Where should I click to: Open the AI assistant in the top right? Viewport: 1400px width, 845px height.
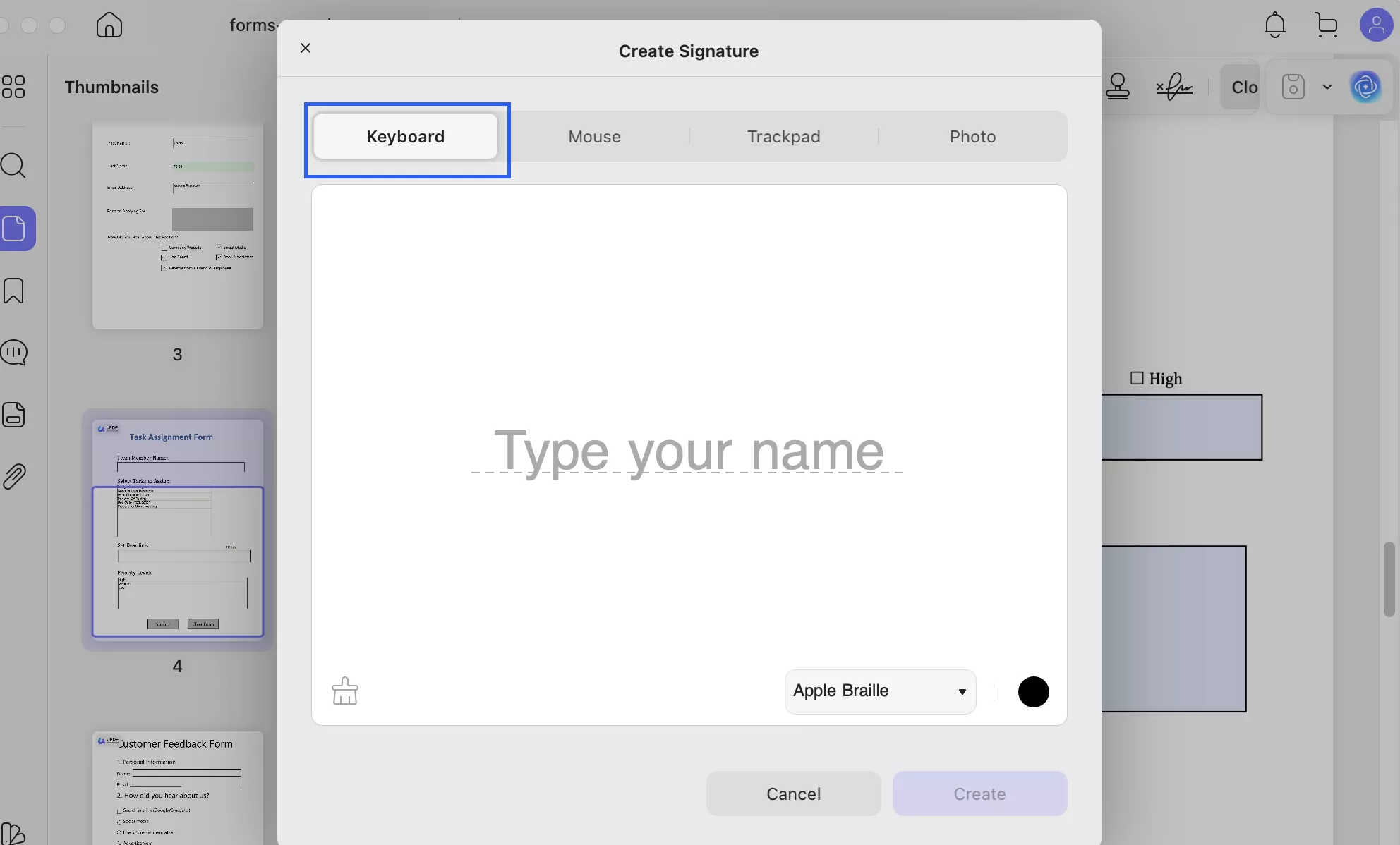(1365, 86)
